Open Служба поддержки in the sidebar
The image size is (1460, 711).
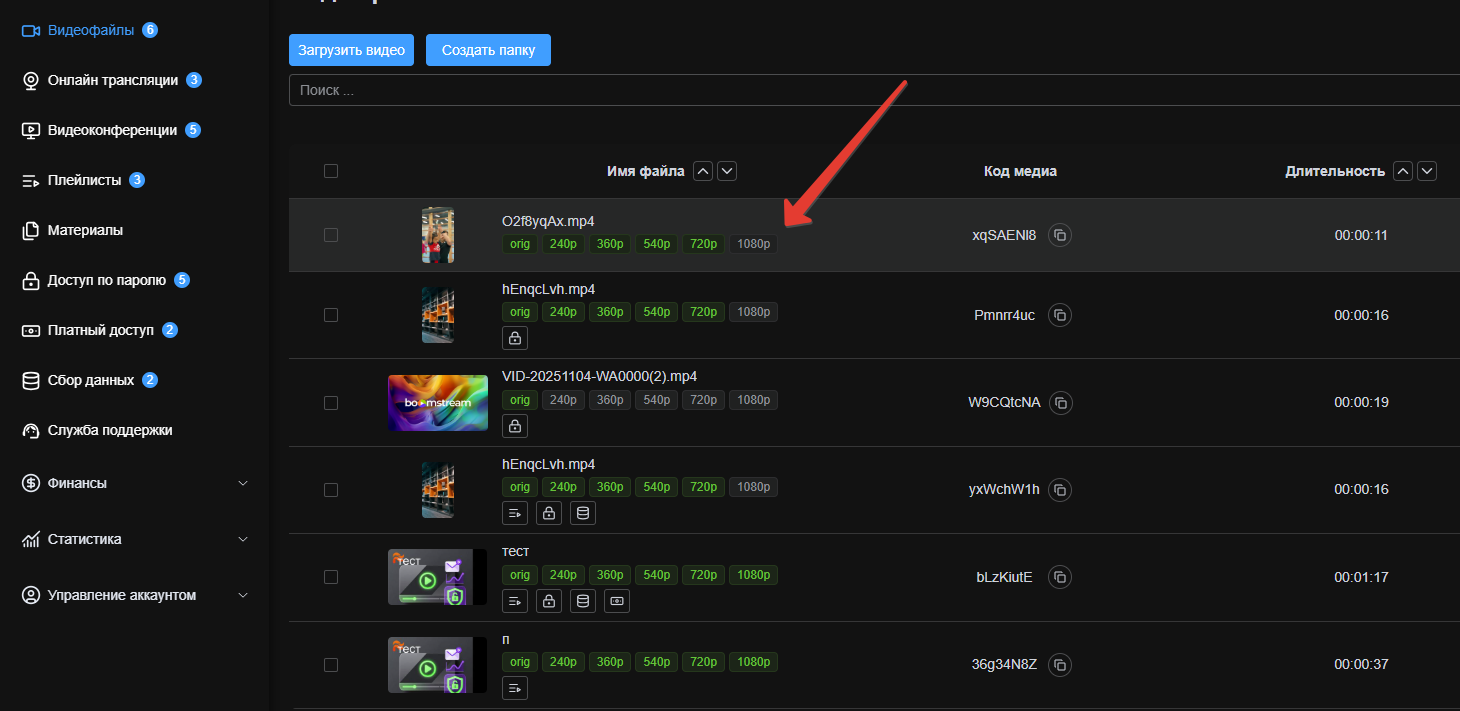pos(110,430)
